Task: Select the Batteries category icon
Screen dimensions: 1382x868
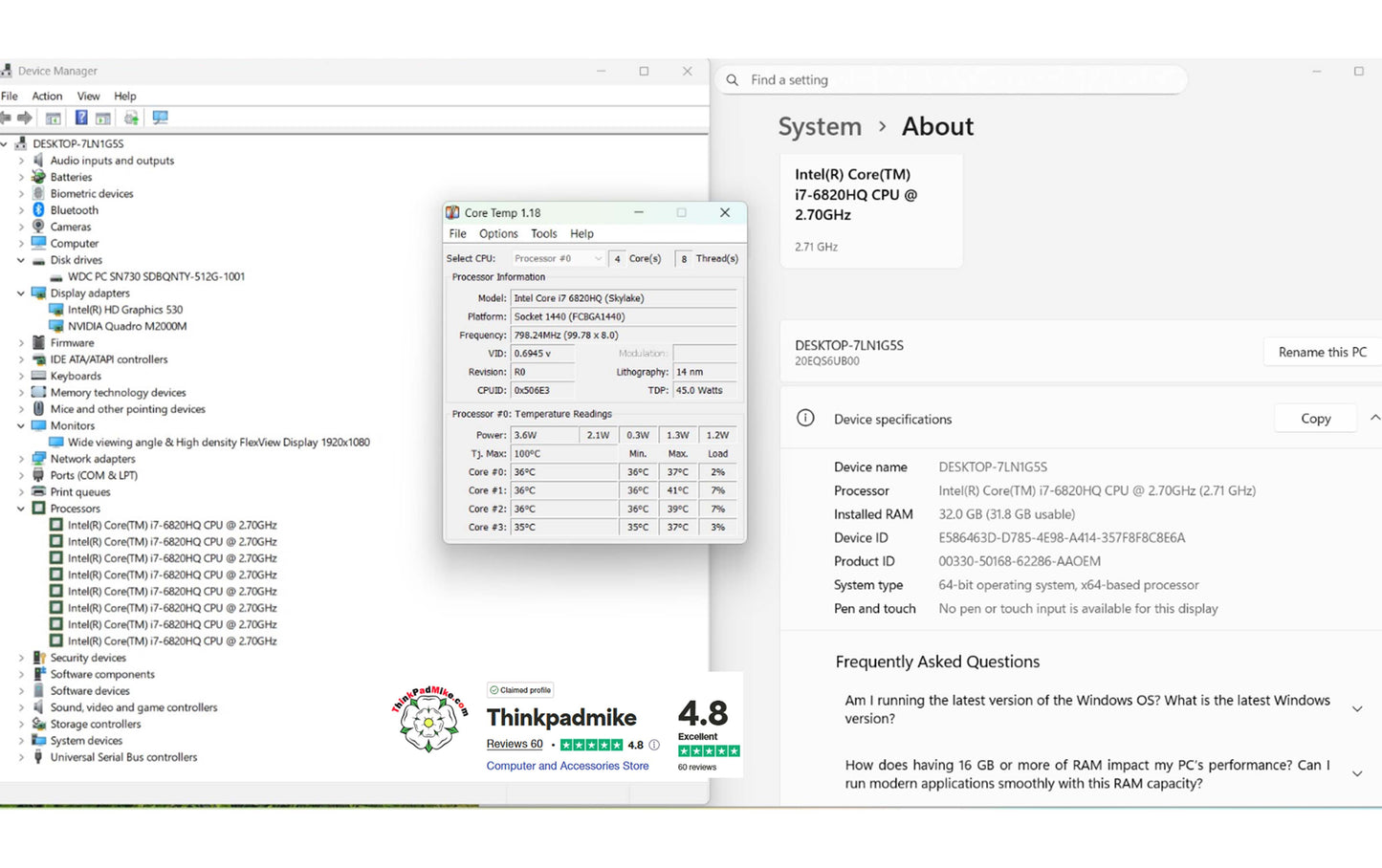Action: point(38,177)
